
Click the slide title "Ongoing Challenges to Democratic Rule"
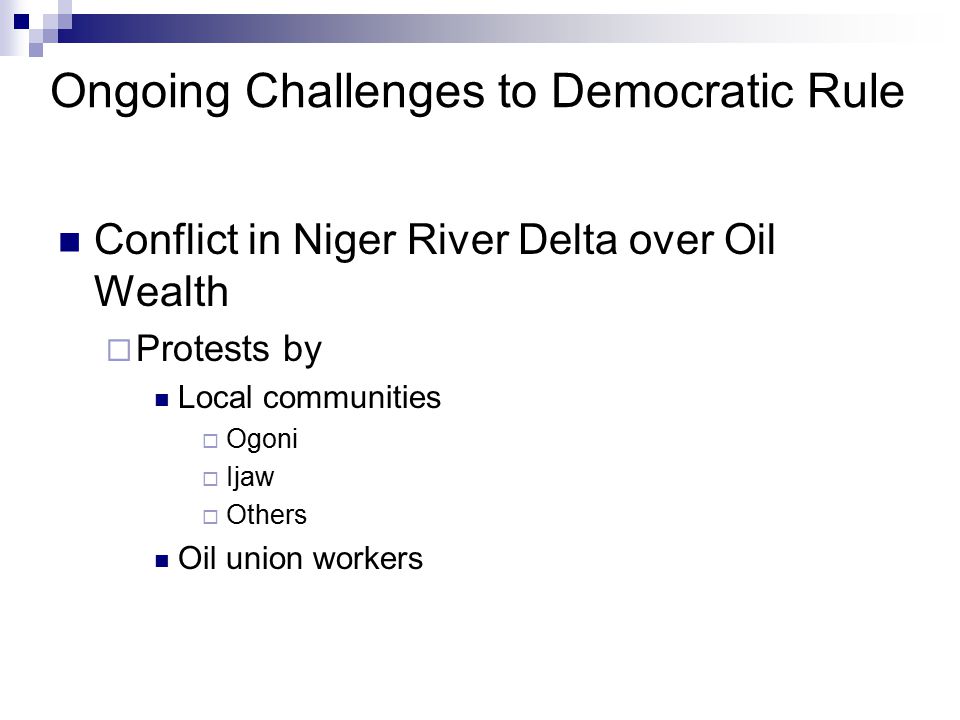(x=477, y=92)
